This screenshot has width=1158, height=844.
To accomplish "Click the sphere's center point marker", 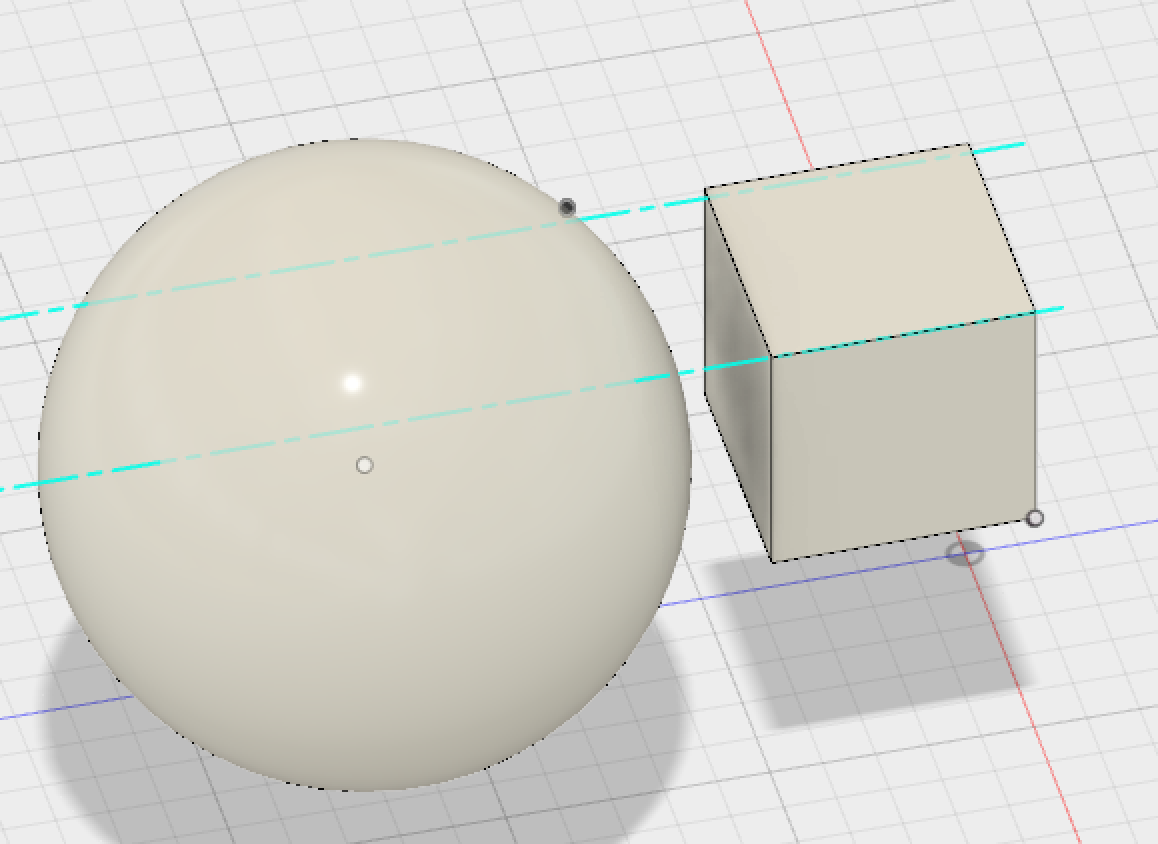I will tap(364, 464).
